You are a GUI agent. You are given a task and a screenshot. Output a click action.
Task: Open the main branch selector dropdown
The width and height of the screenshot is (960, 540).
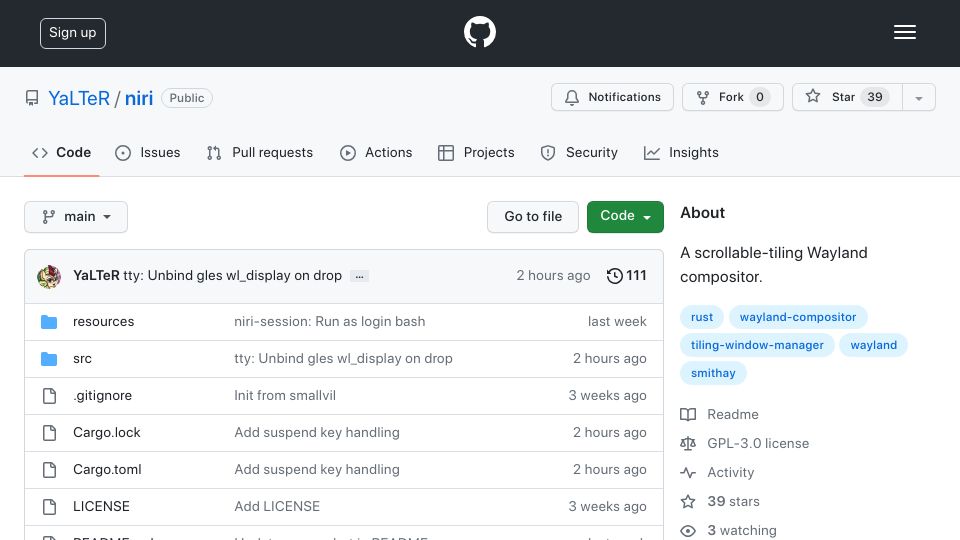pyautogui.click(x=76, y=217)
